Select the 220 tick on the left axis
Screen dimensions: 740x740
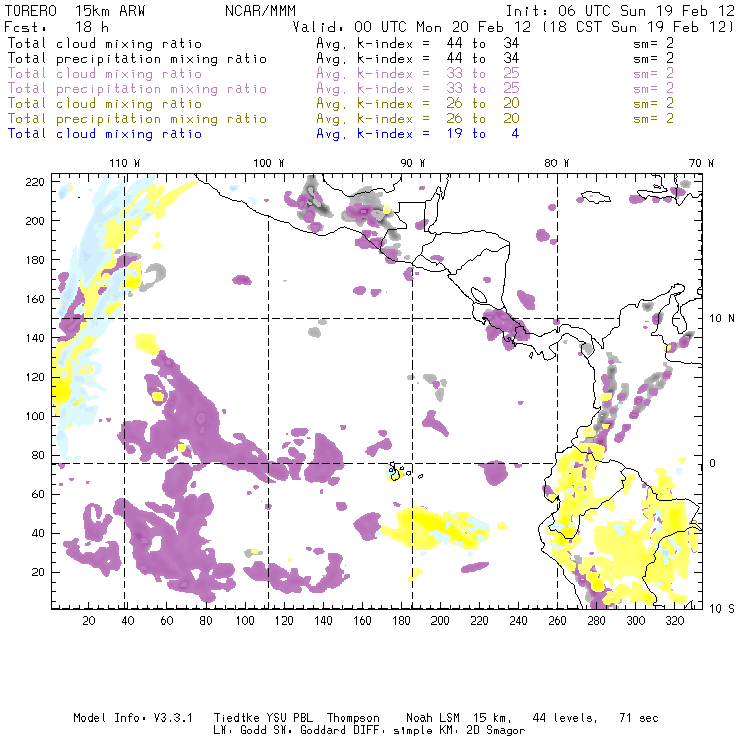[36, 181]
